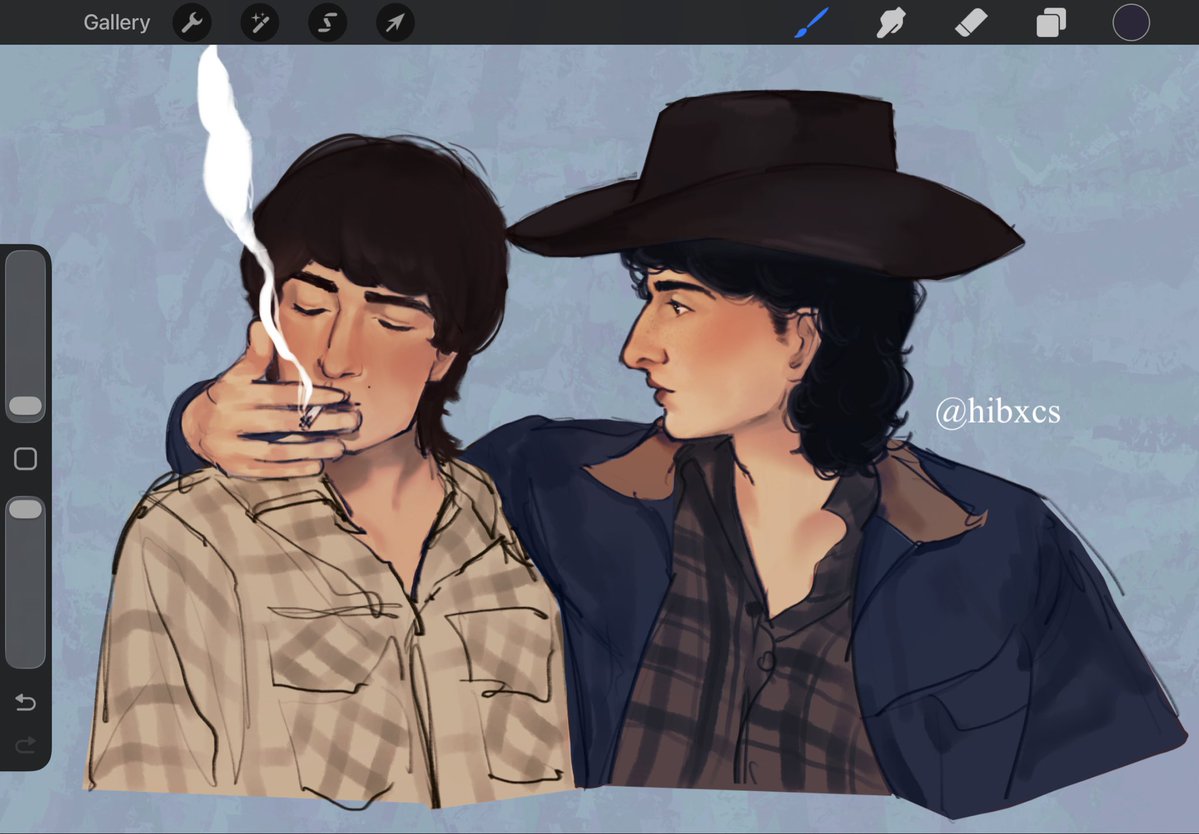Open the Gallery view
The height and width of the screenshot is (834, 1199).
click(x=116, y=23)
